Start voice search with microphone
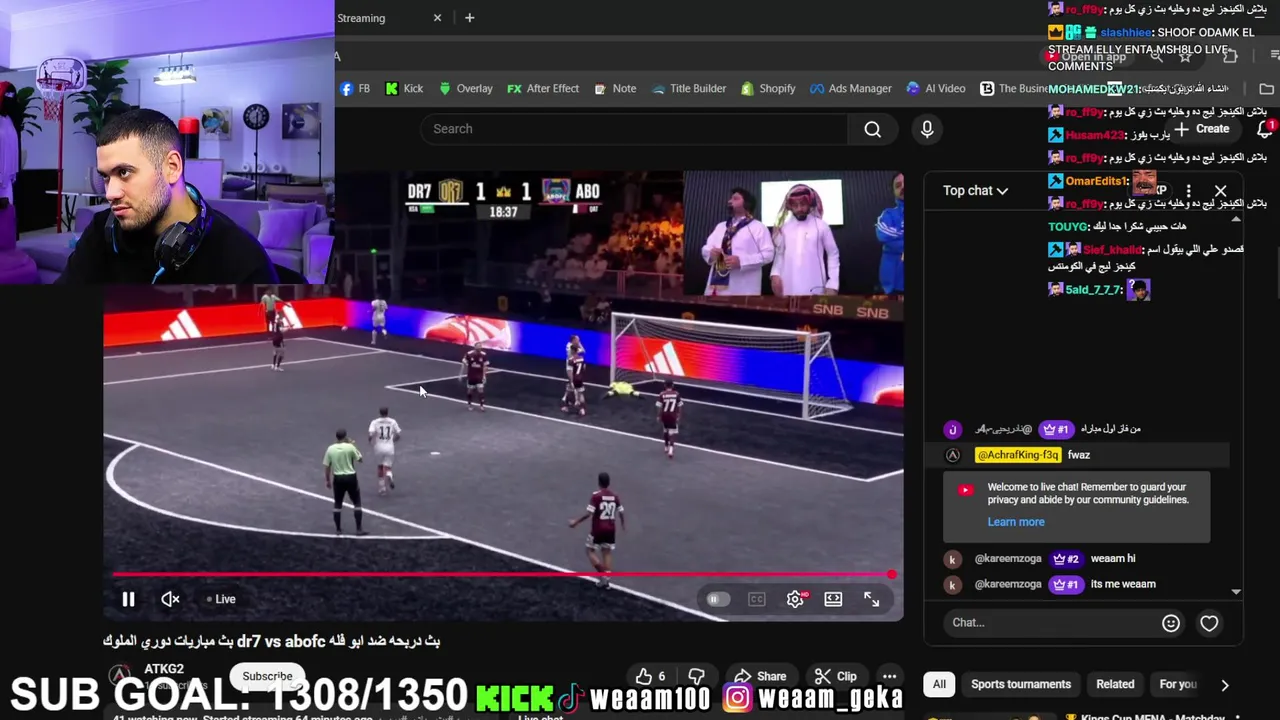The image size is (1280, 720). click(927, 129)
